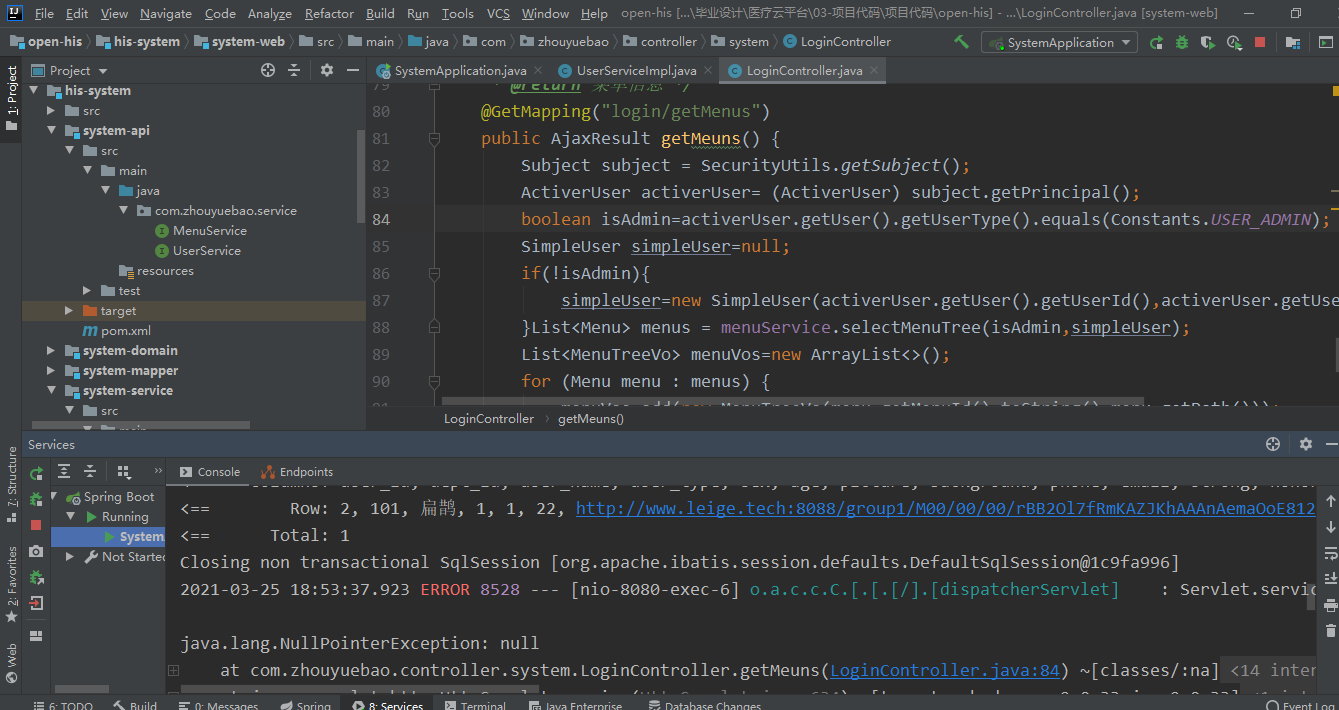Click the camera thread dump icon
This screenshot has height=710, width=1339.
click(x=36, y=551)
